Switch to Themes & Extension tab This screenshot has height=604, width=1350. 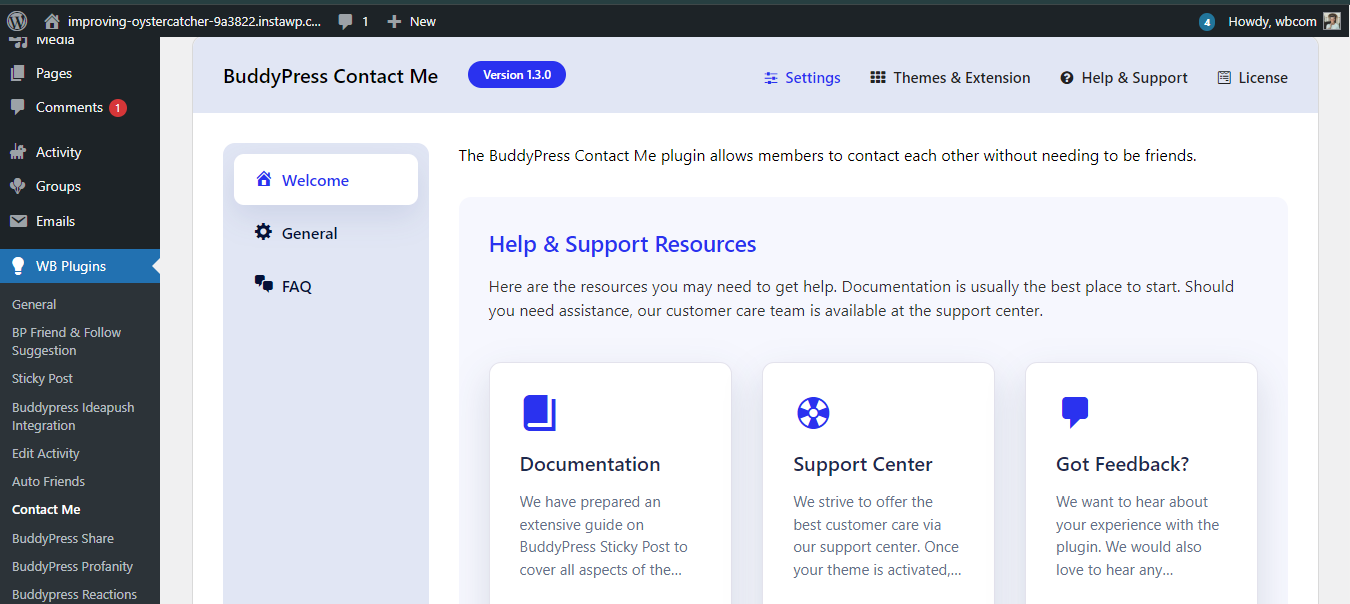coord(950,78)
